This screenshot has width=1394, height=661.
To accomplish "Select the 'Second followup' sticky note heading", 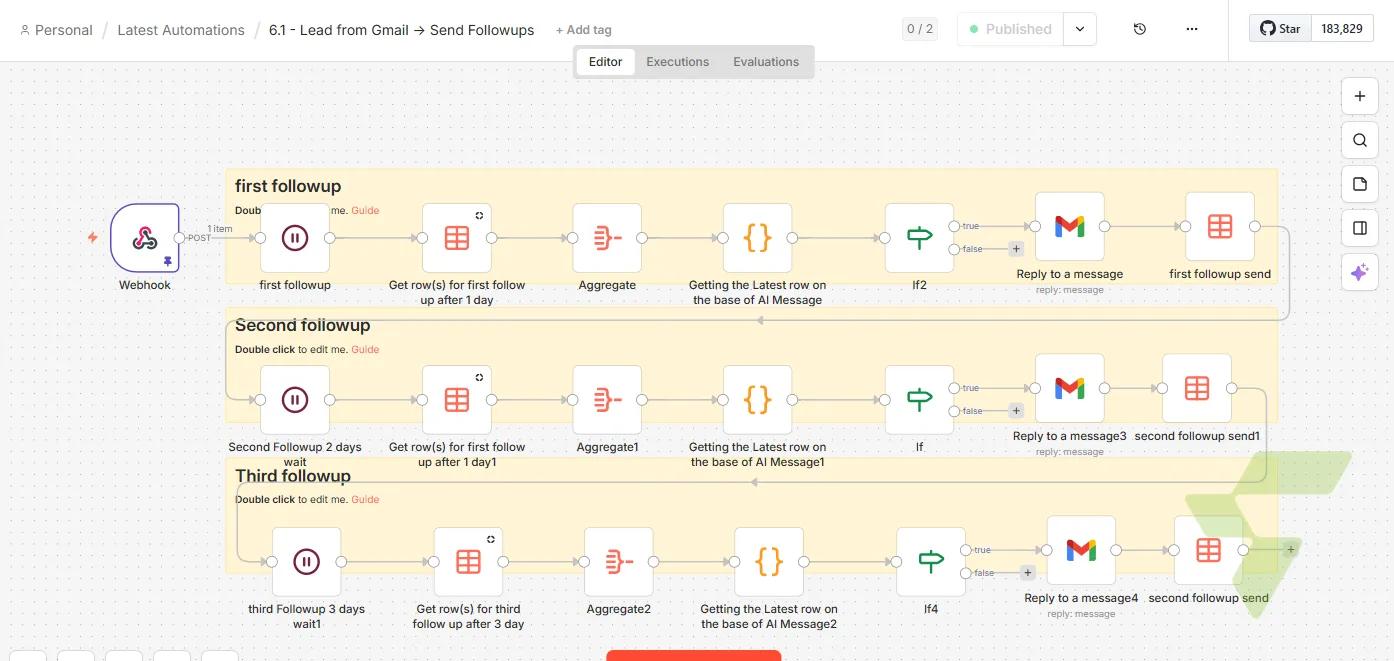I will (x=303, y=325).
